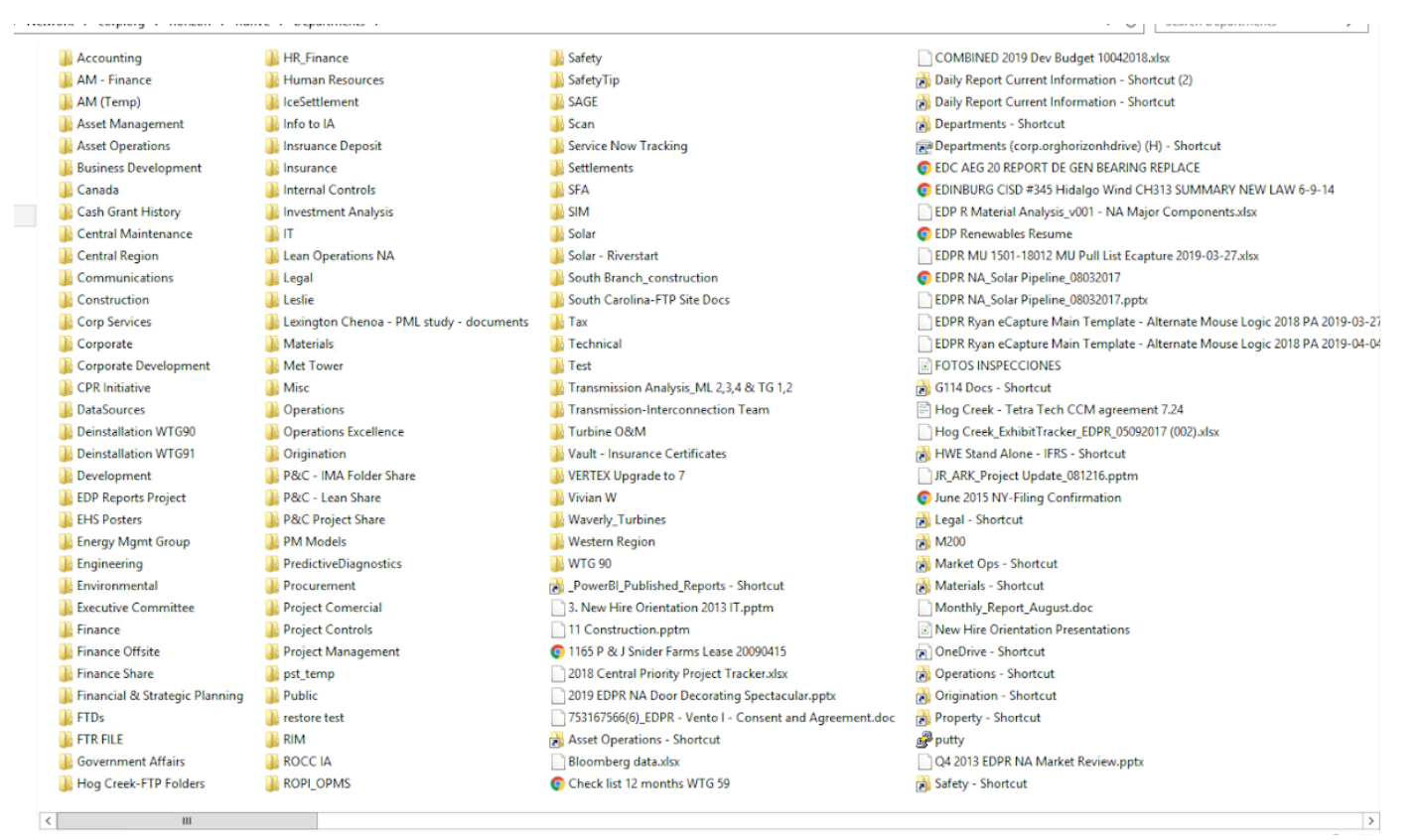
Task: Select the Financial & Strategic Planning folder
Action: pos(159,696)
